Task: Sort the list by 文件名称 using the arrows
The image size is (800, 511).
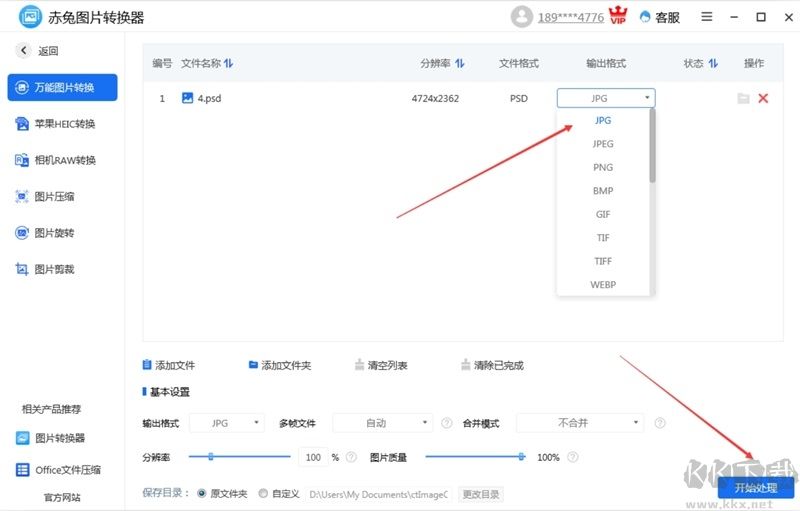Action: [x=228, y=63]
